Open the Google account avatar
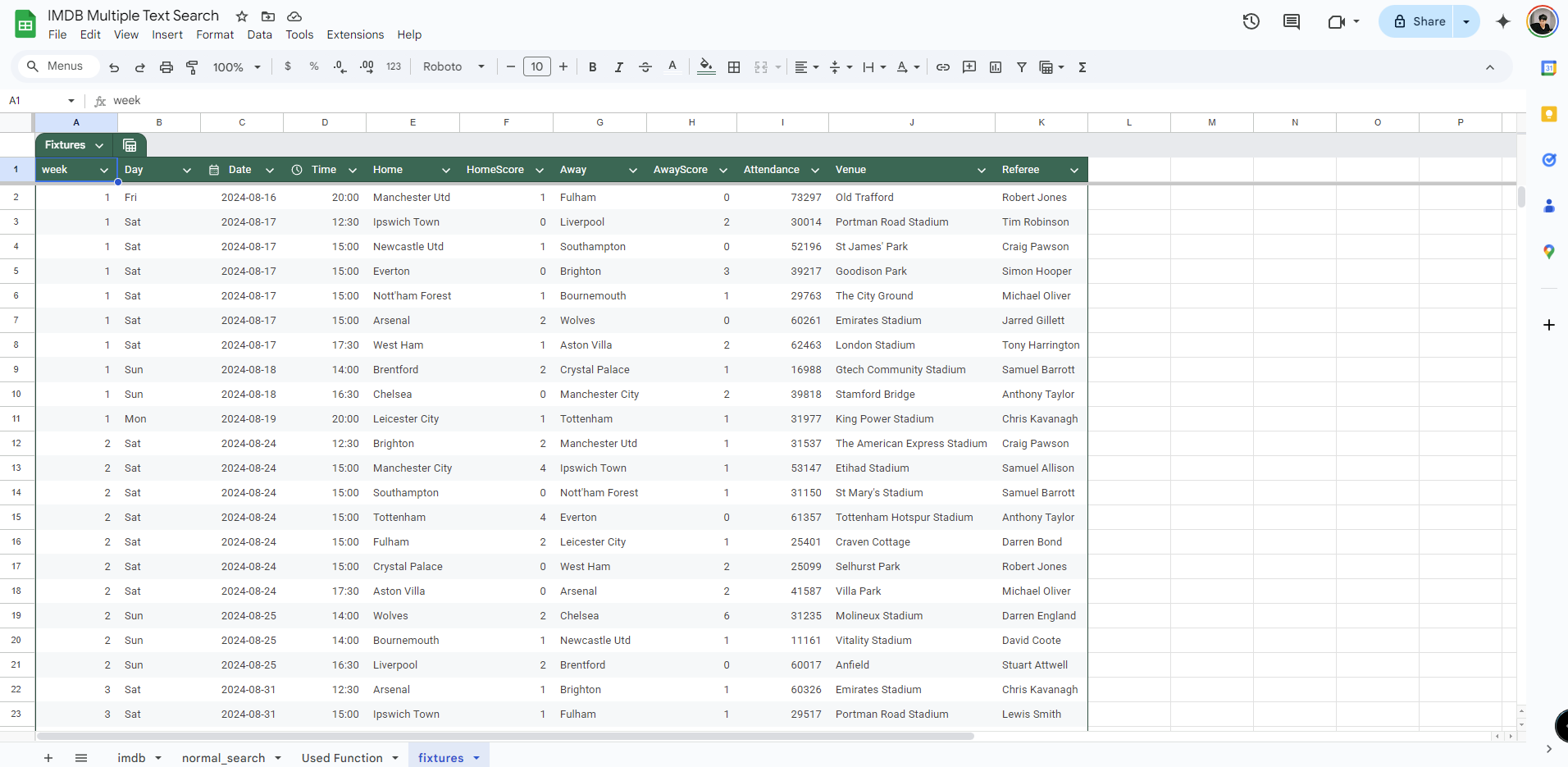 click(1543, 21)
